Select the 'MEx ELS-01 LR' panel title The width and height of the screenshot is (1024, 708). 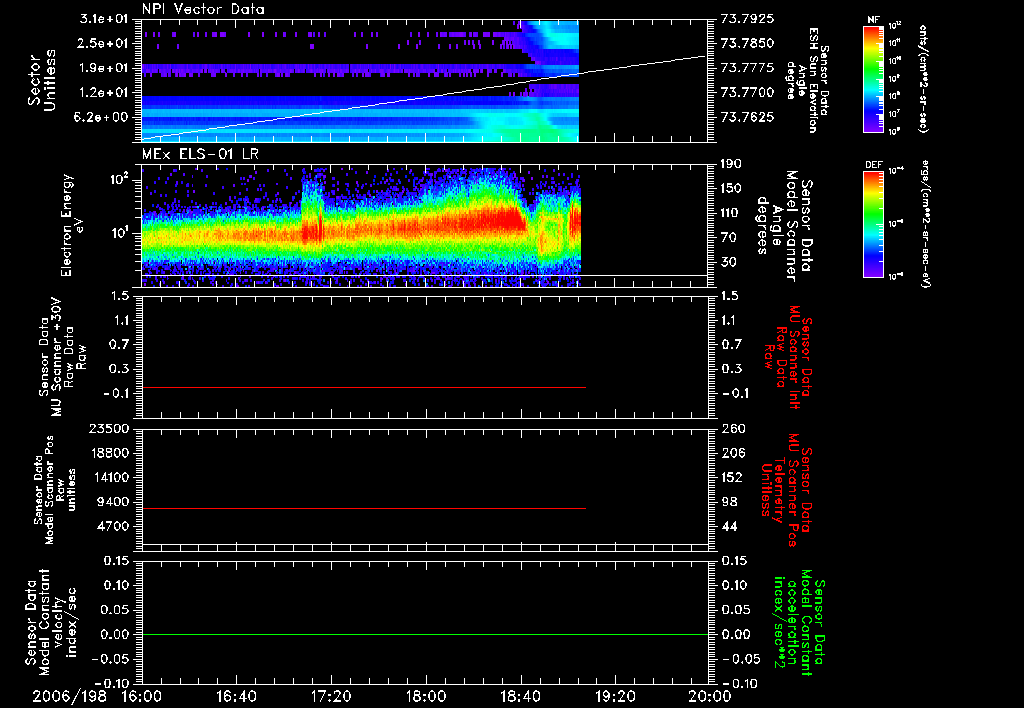coord(200,154)
